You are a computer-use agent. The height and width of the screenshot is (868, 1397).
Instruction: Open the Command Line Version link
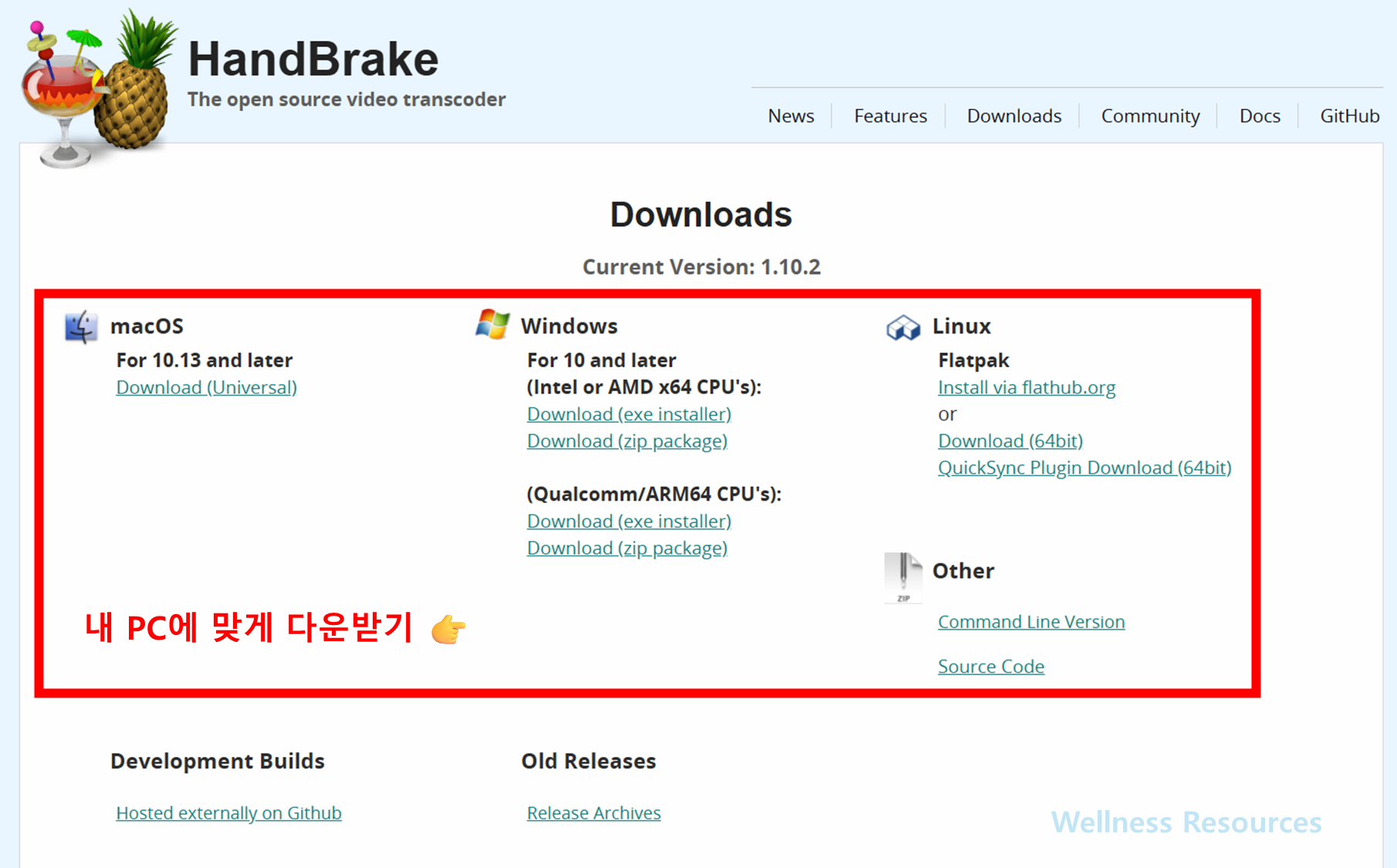click(x=1031, y=622)
